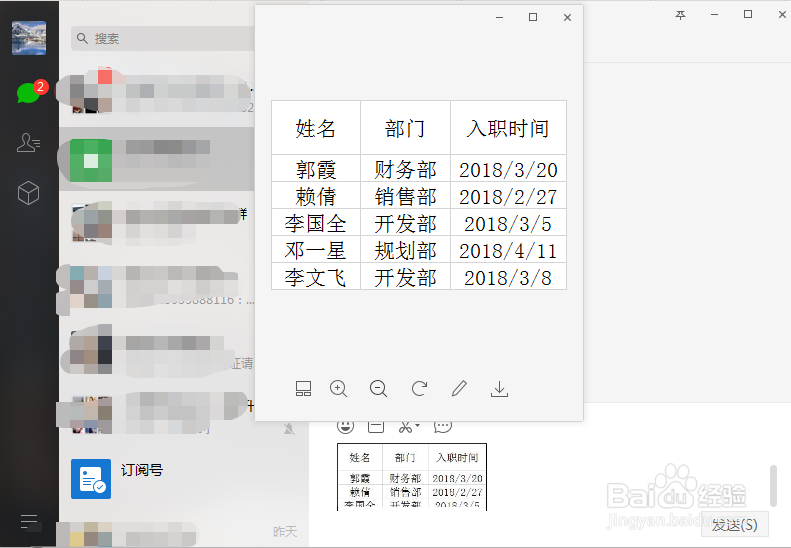Image resolution: width=791 pixels, height=548 pixels.
Task: Zoom in on the image viewer
Action: click(x=338, y=389)
